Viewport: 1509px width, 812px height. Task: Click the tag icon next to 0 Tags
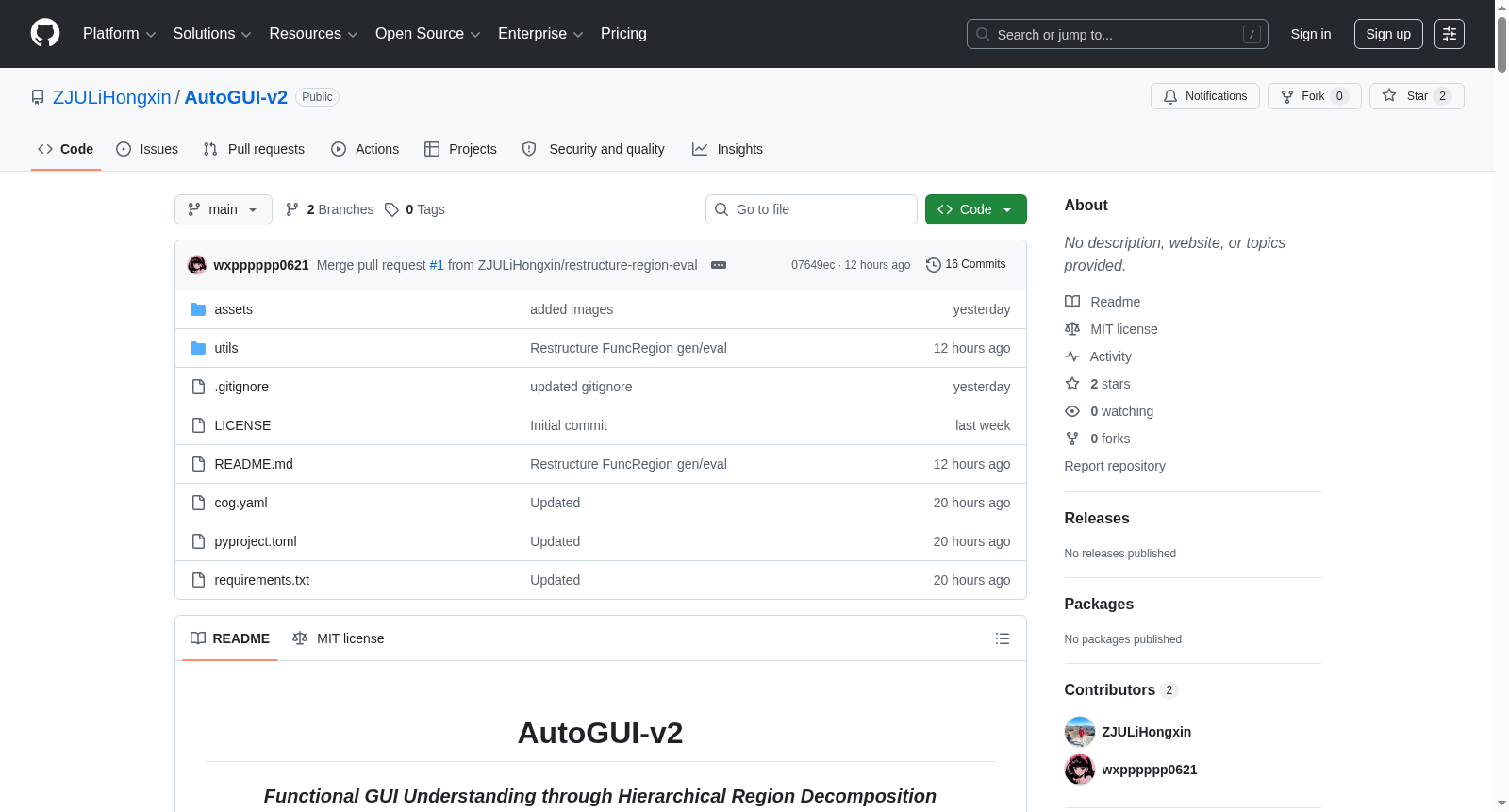click(392, 209)
